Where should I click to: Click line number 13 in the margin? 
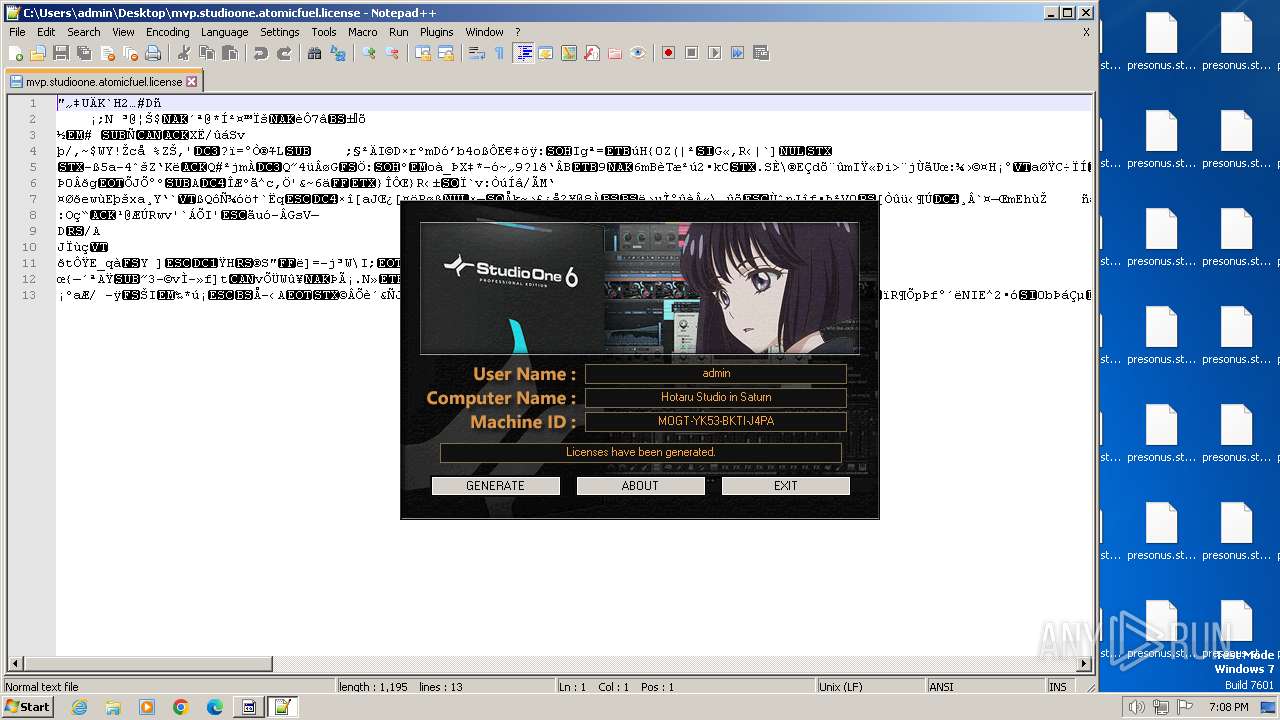pos(31,295)
